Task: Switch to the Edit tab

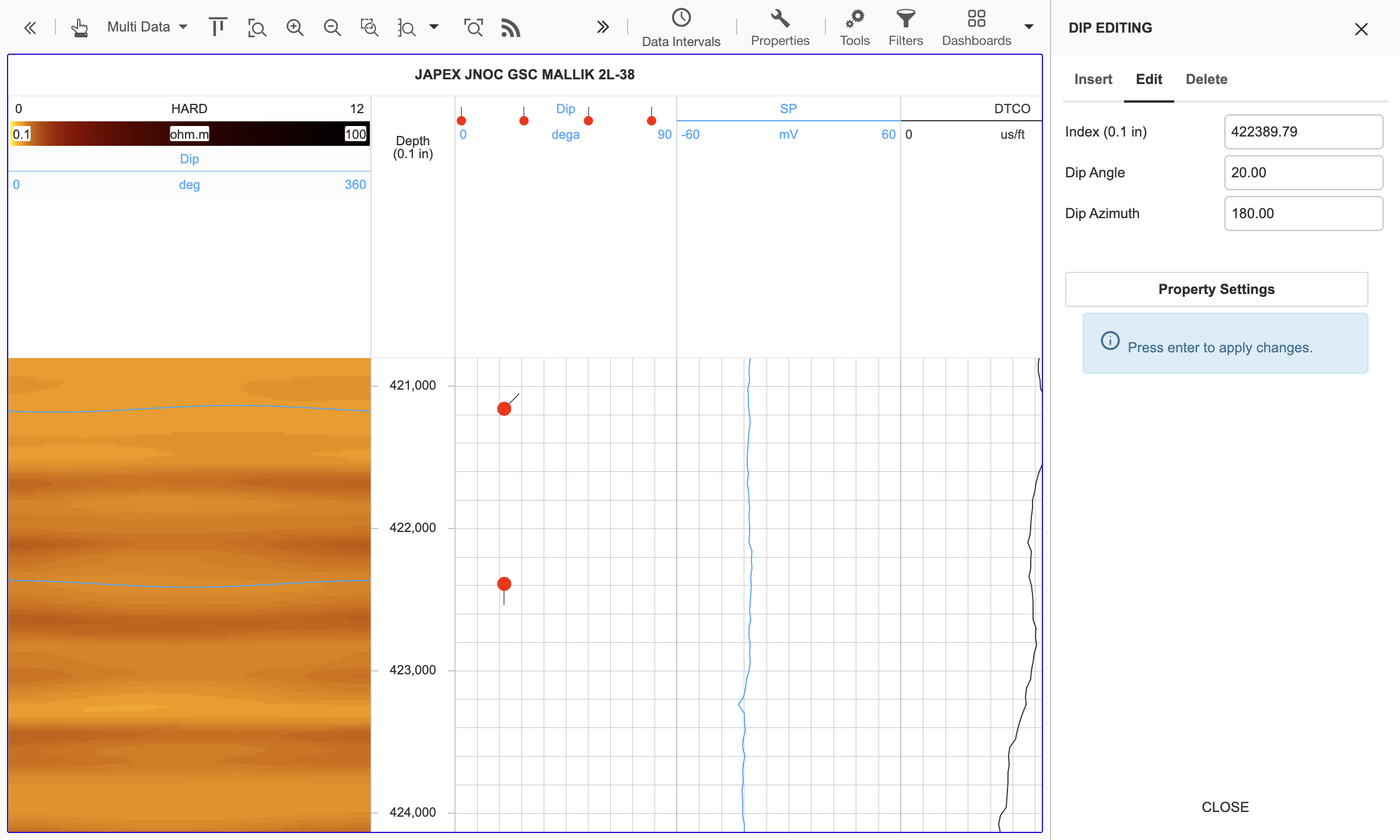Action: pos(1149,79)
